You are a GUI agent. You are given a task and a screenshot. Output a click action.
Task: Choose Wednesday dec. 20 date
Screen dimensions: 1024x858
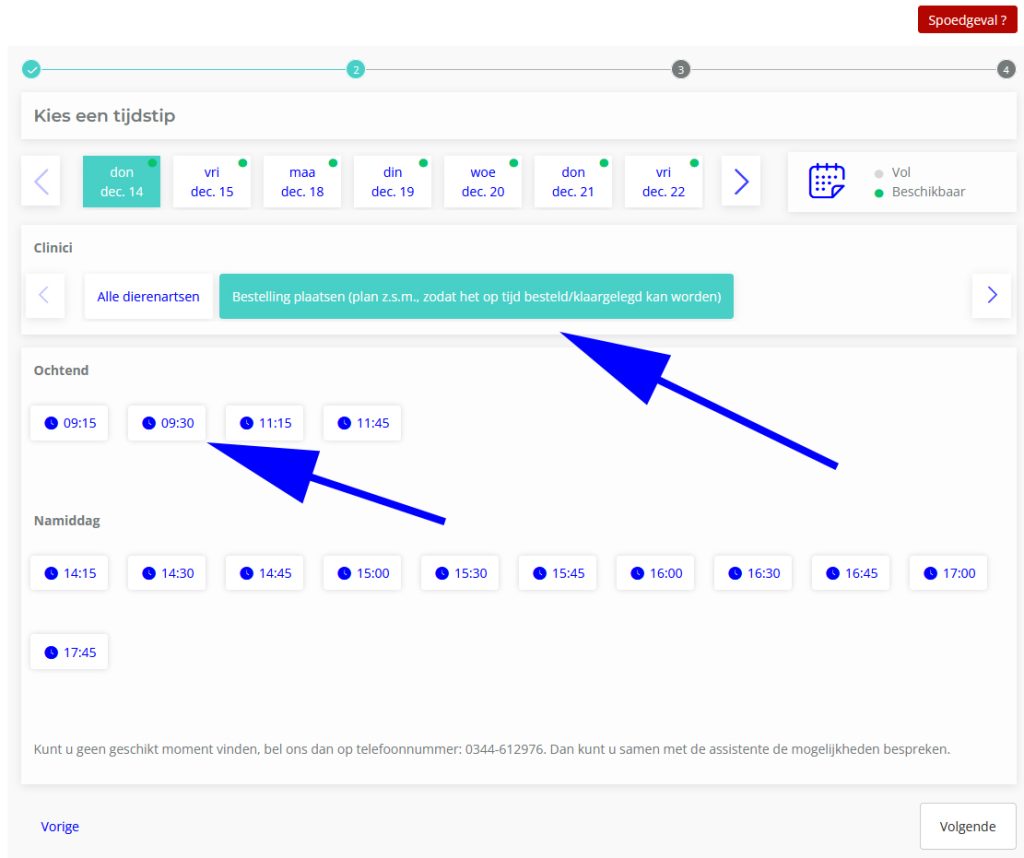pyautogui.click(x=483, y=182)
